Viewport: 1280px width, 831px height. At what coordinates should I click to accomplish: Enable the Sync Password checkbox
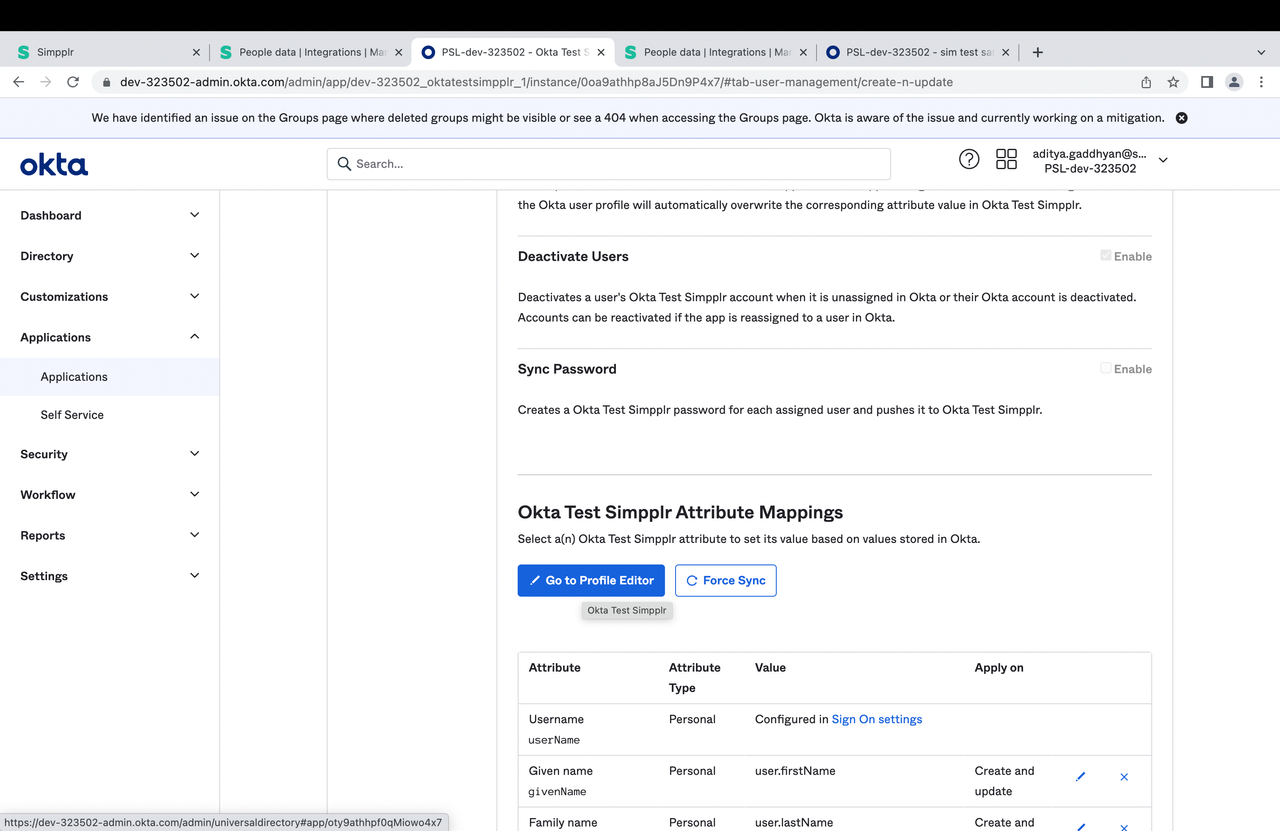(x=1105, y=367)
